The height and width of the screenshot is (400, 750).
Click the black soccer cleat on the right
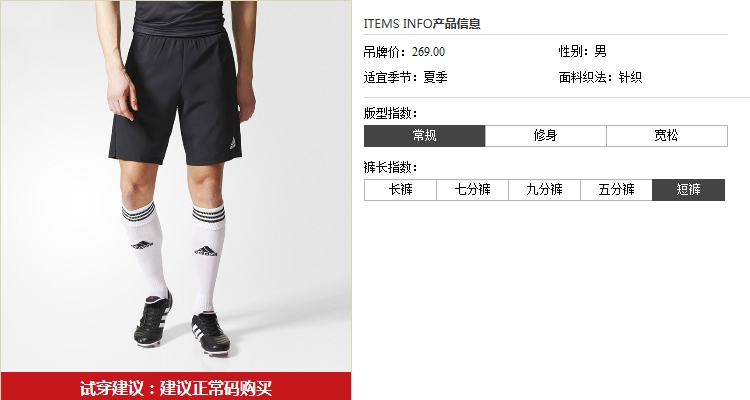tap(210, 333)
